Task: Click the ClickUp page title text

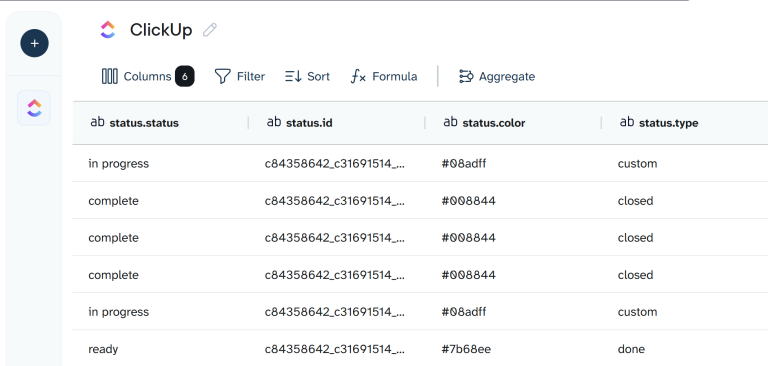Action: [x=161, y=30]
